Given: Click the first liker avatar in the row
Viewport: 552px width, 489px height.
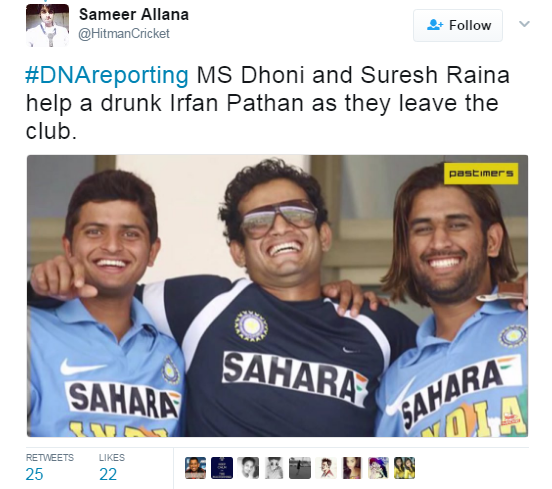Looking at the screenshot, I should click(x=195, y=468).
